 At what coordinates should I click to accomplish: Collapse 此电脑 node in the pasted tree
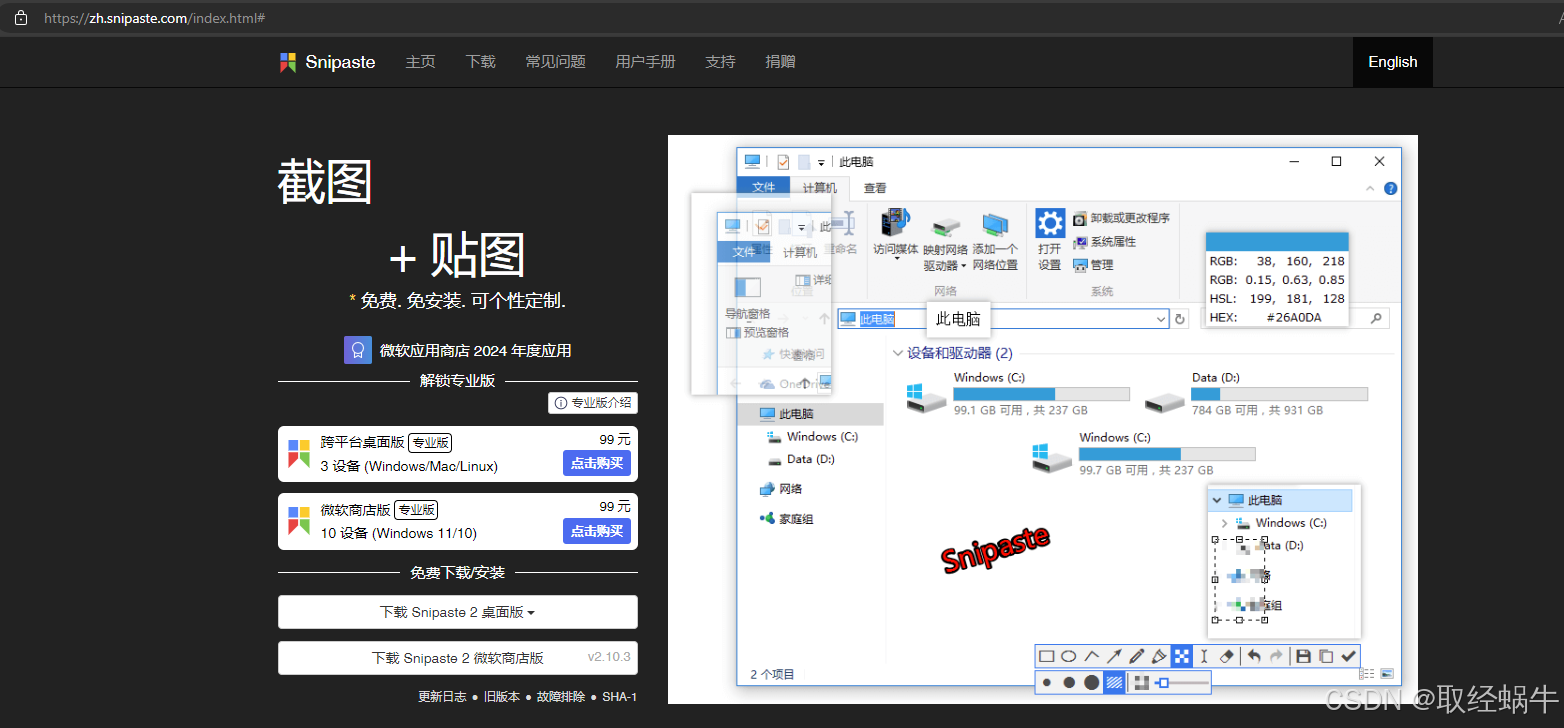(1217, 500)
